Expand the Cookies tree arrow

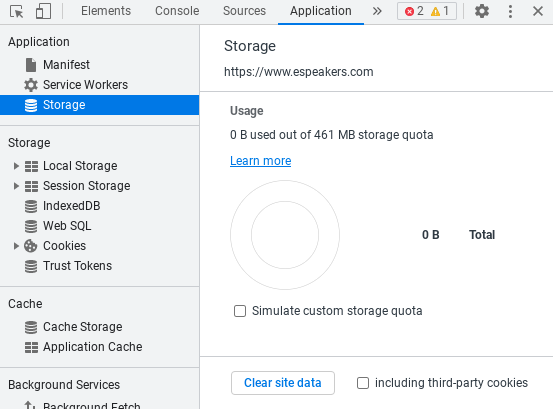[16, 246]
